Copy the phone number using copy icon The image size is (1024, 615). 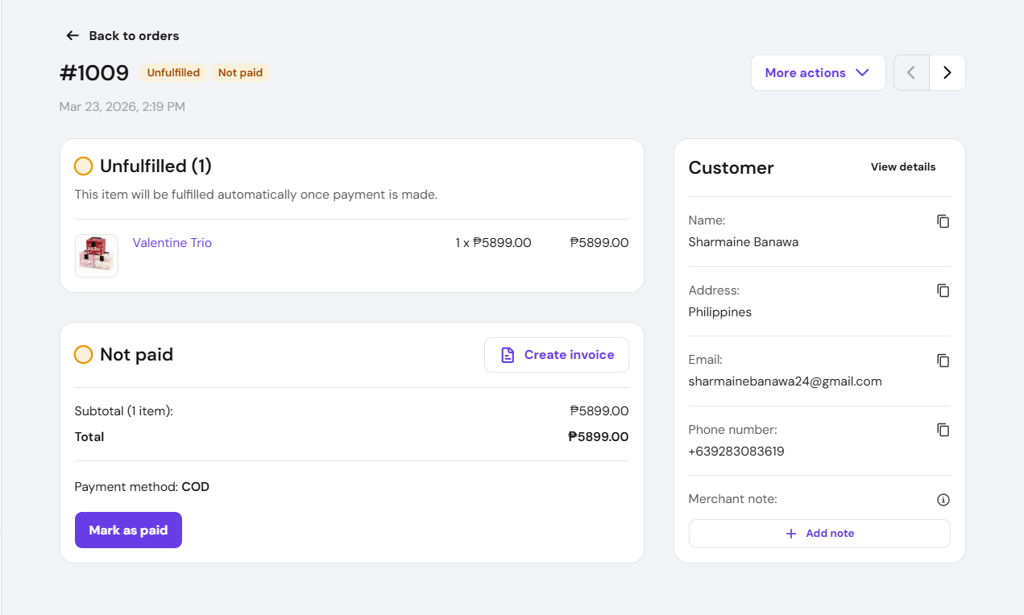tap(942, 430)
